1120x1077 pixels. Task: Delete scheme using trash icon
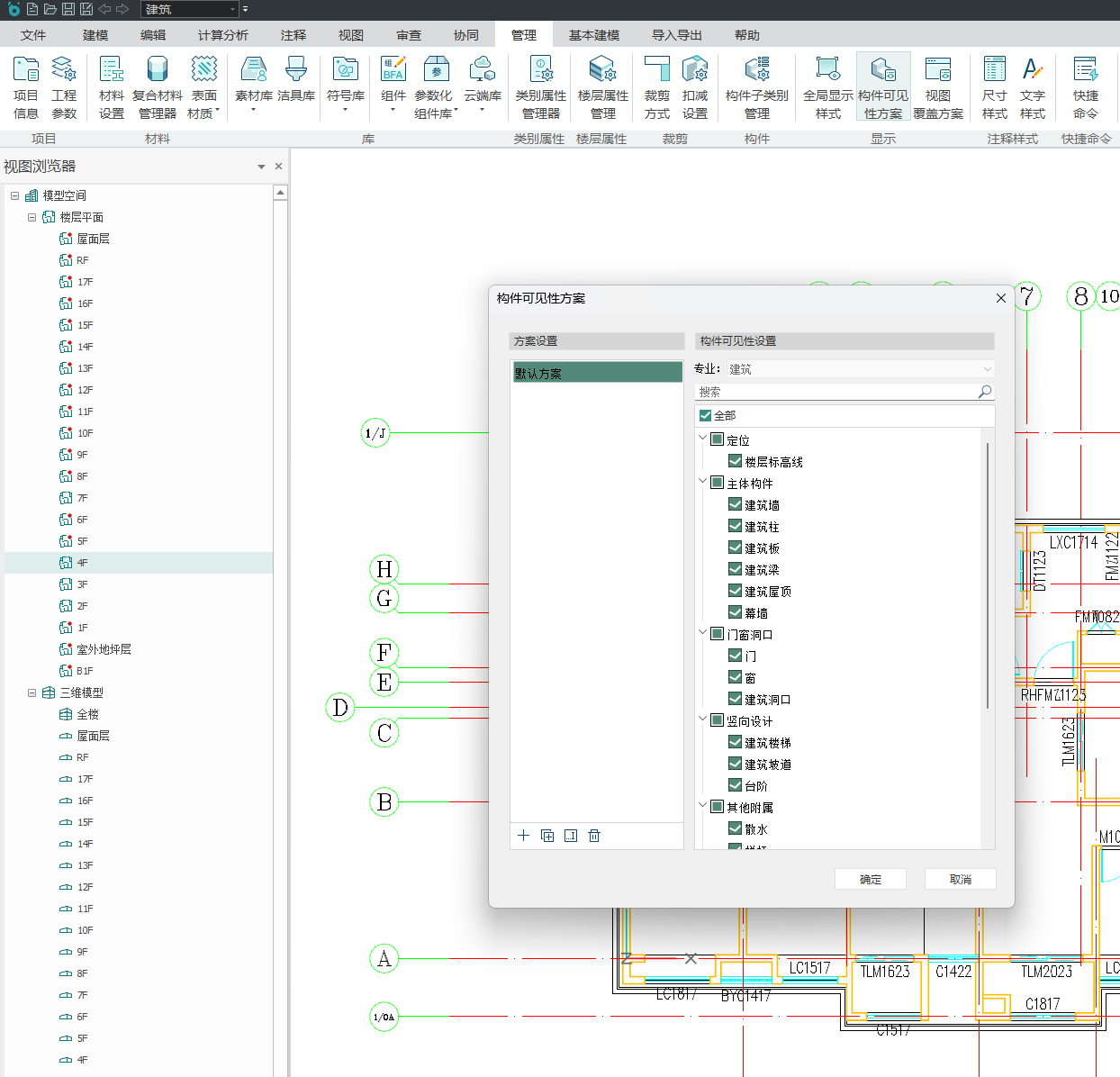594,836
